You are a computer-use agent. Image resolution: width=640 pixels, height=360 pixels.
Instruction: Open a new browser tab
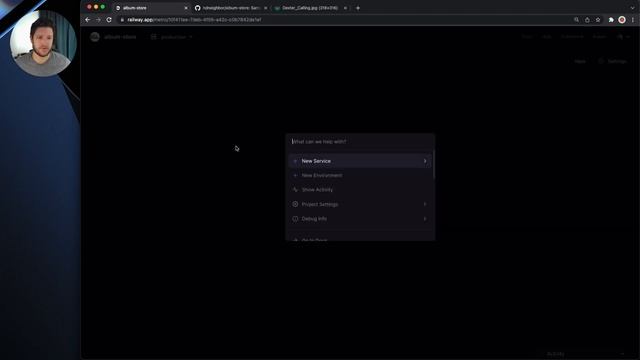pyautogui.click(x=358, y=8)
